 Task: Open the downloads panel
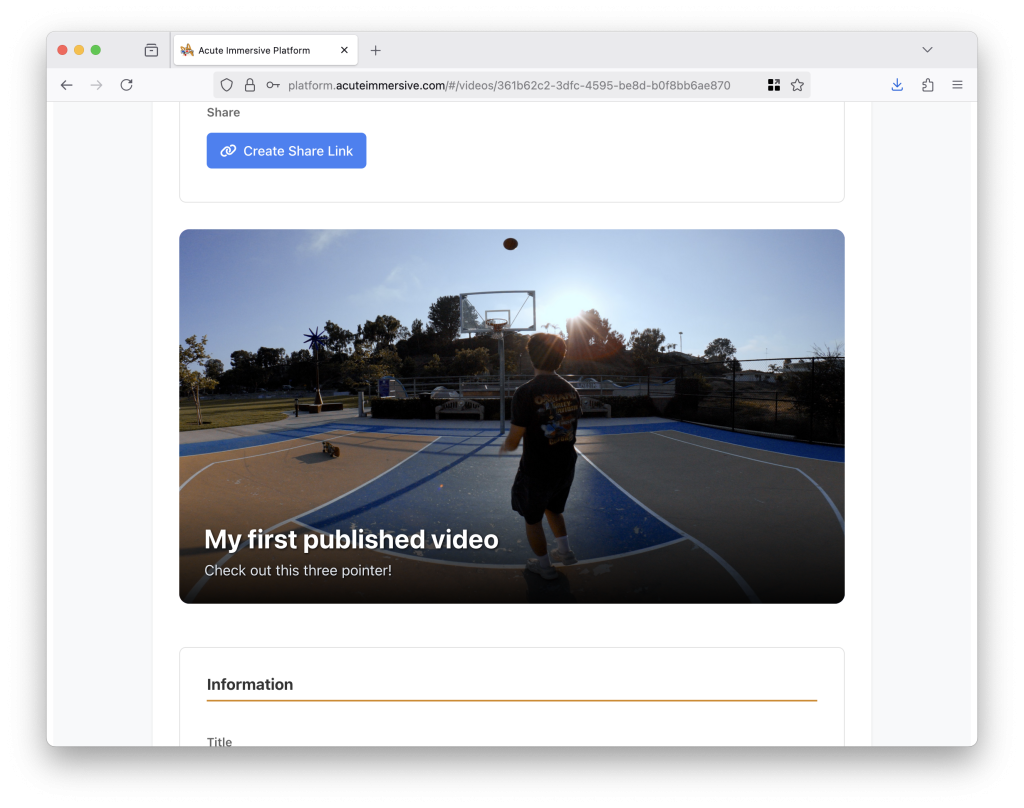(x=897, y=85)
